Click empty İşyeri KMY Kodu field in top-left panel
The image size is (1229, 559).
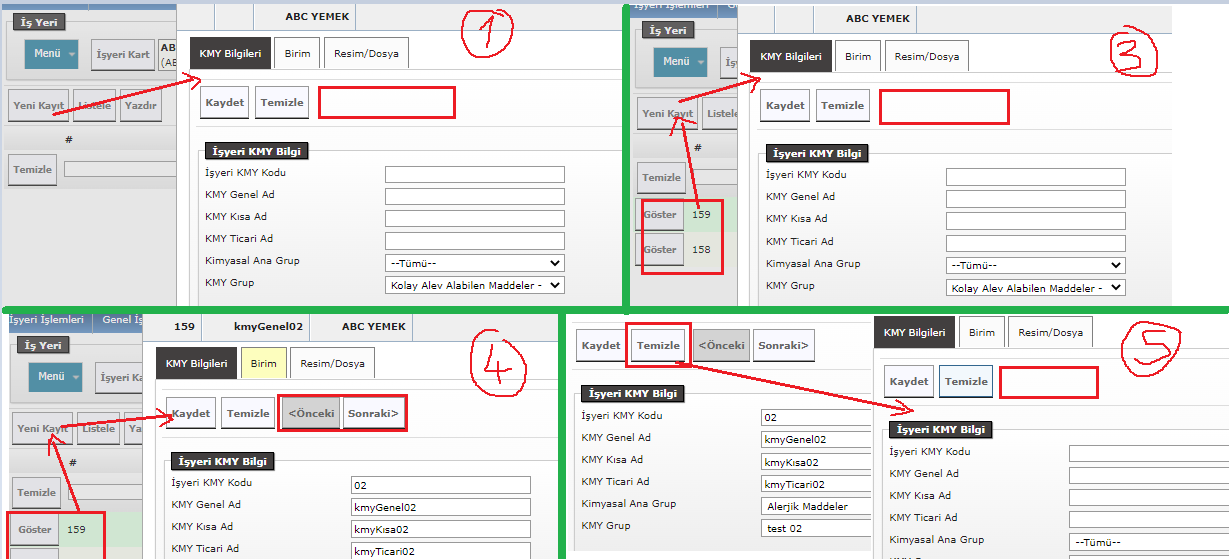click(474, 174)
